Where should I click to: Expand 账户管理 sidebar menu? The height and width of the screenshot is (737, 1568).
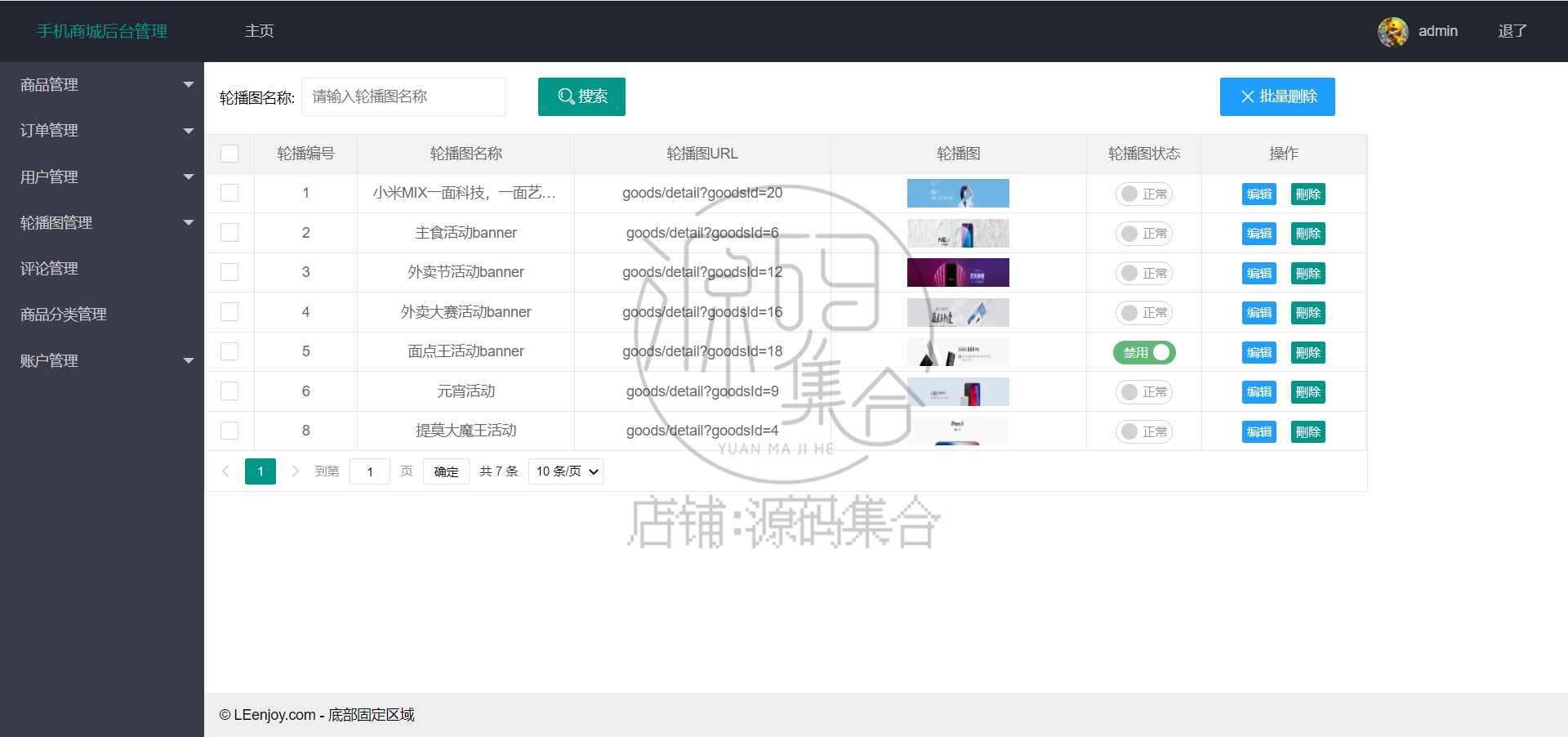coord(102,360)
